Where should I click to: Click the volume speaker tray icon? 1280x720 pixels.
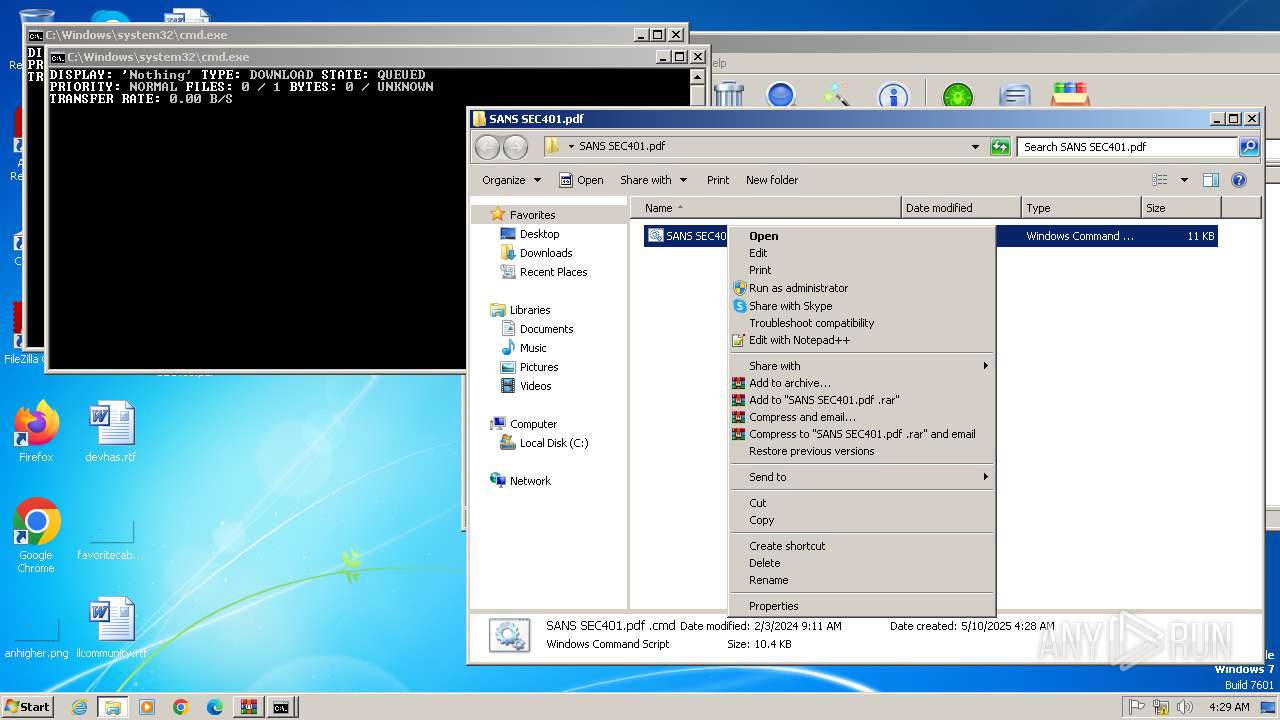point(1185,707)
